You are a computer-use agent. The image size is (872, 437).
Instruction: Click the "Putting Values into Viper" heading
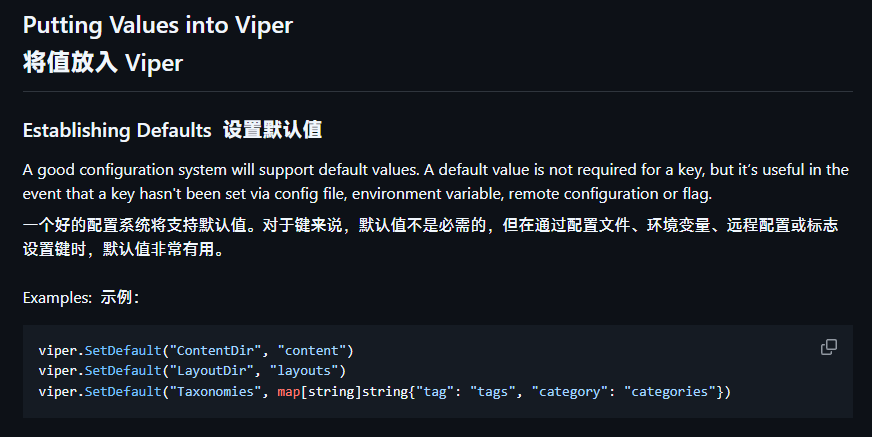pyautogui.click(x=157, y=25)
